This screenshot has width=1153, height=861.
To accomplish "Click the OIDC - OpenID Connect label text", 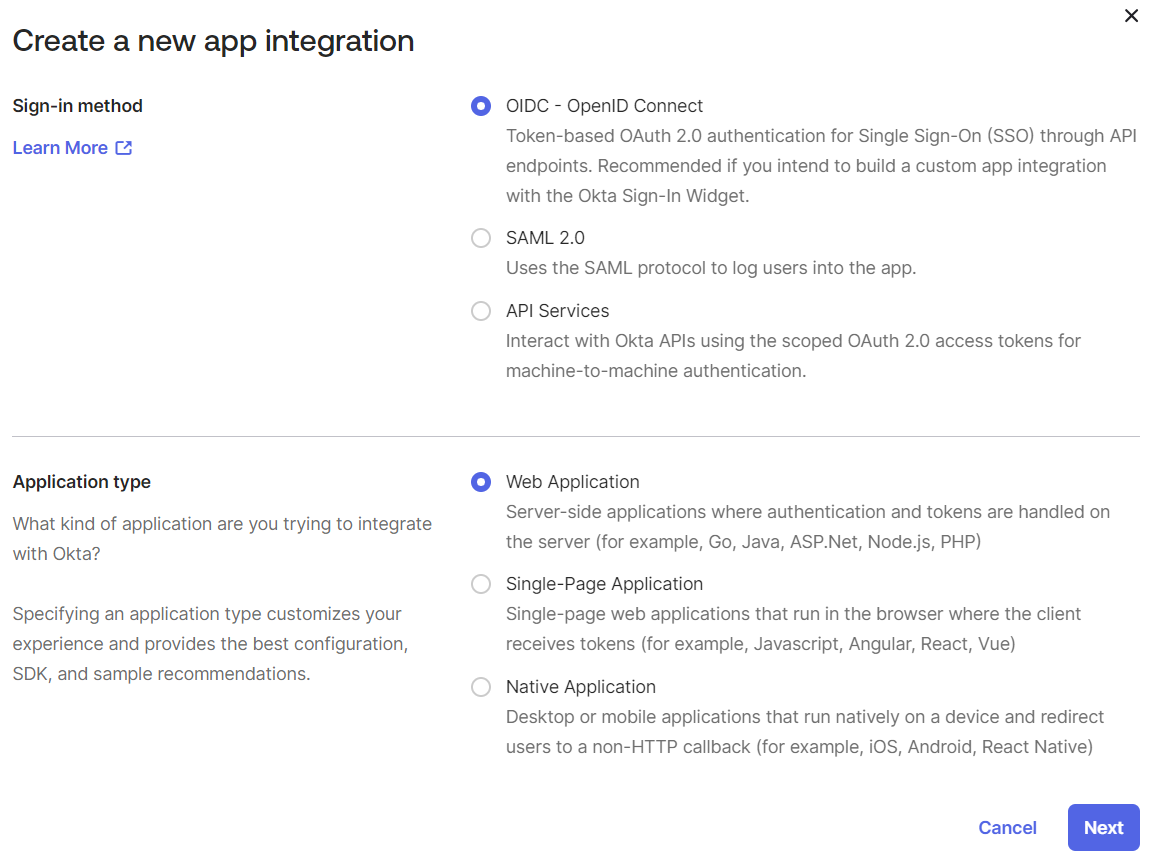I will (604, 106).
